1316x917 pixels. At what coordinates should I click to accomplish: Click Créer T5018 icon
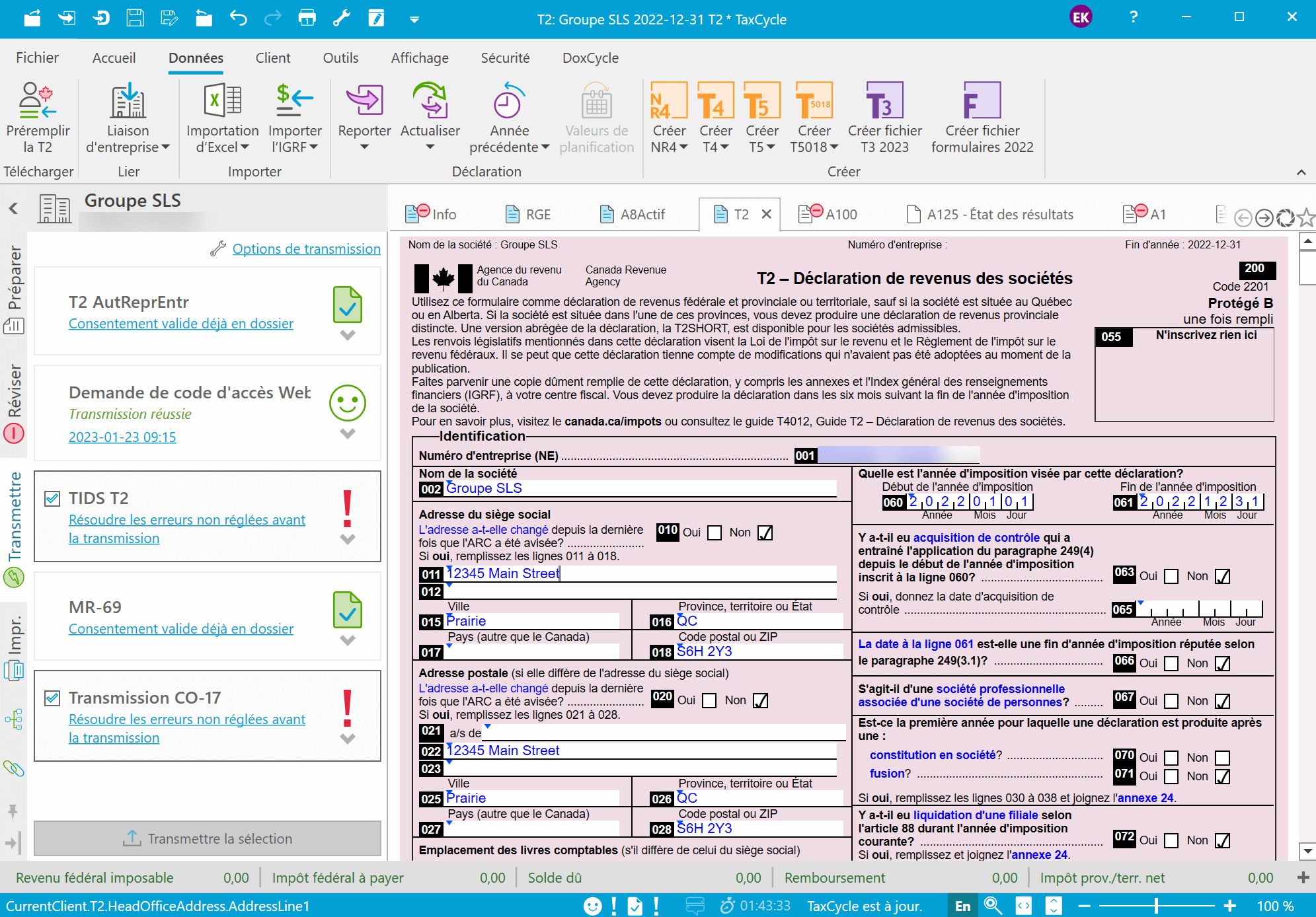click(814, 100)
